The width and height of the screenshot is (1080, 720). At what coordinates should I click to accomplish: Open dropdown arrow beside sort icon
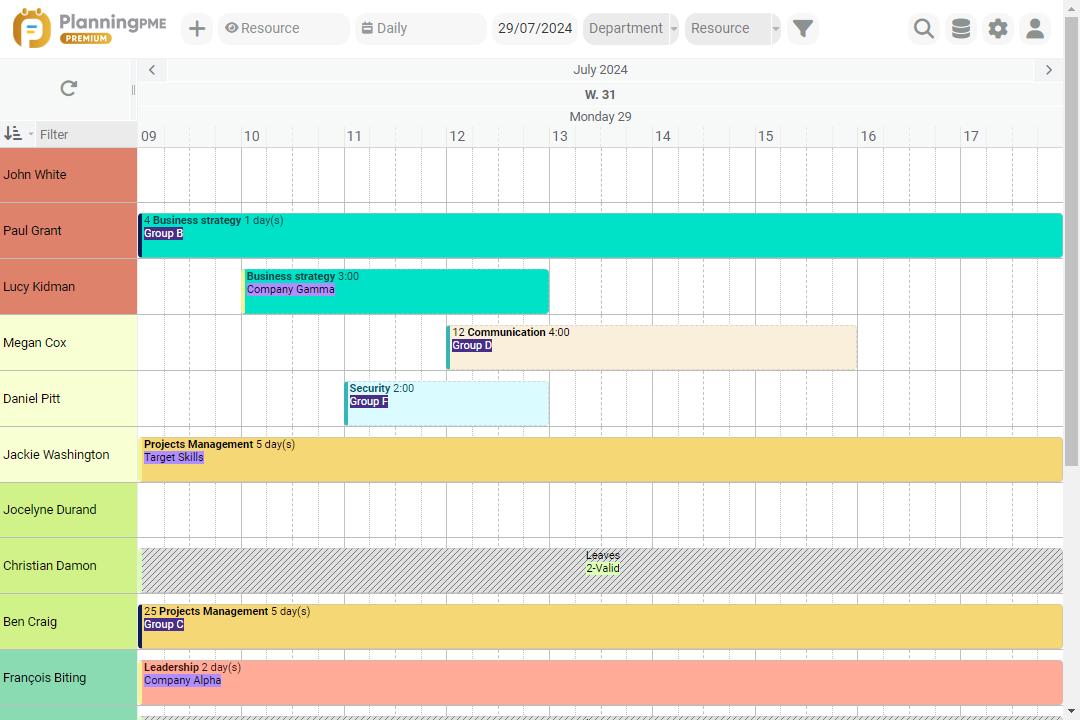(x=30, y=134)
